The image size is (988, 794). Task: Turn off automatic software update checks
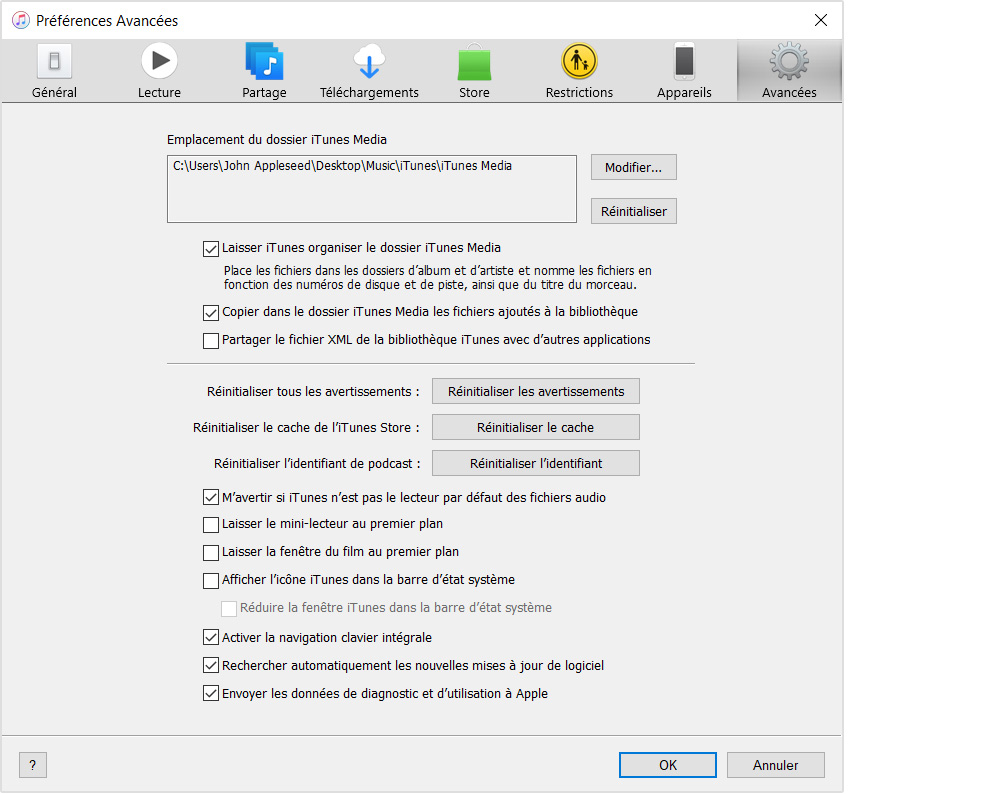pyautogui.click(x=211, y=665)
